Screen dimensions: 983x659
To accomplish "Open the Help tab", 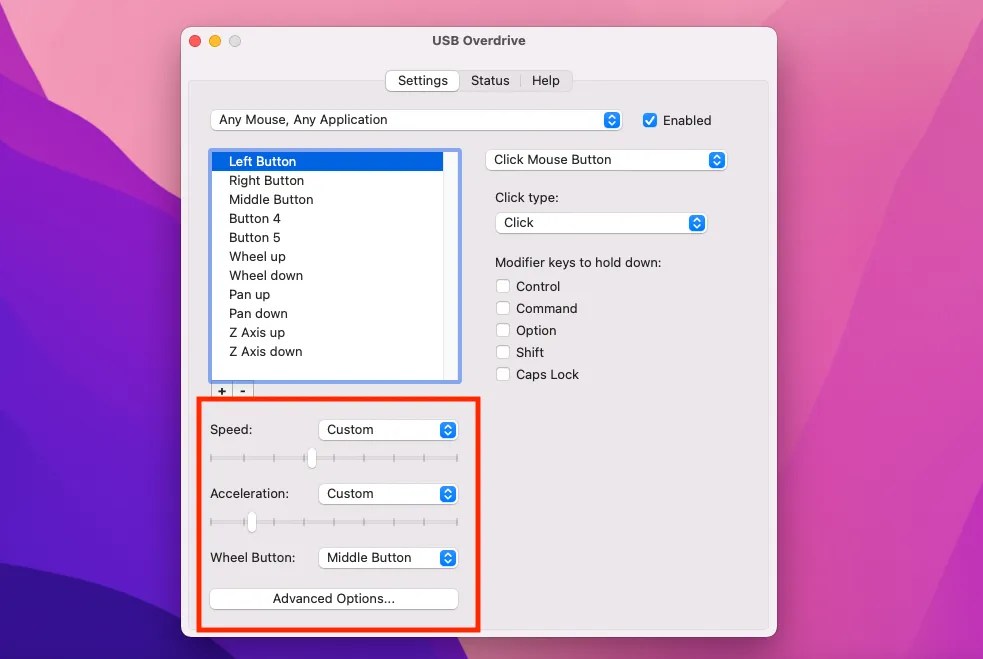I will coord(546,80).
